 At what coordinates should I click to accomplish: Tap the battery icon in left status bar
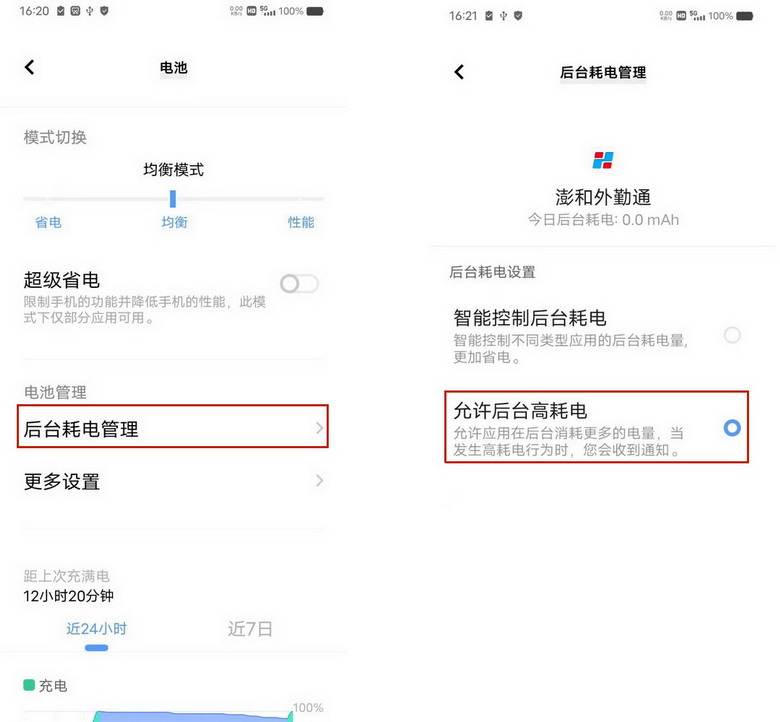coord(315,11)
